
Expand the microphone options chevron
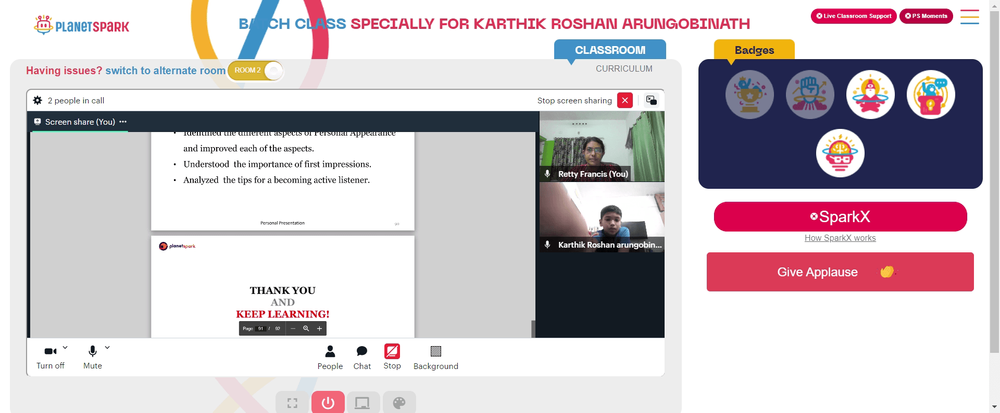[x=107, y=347]
